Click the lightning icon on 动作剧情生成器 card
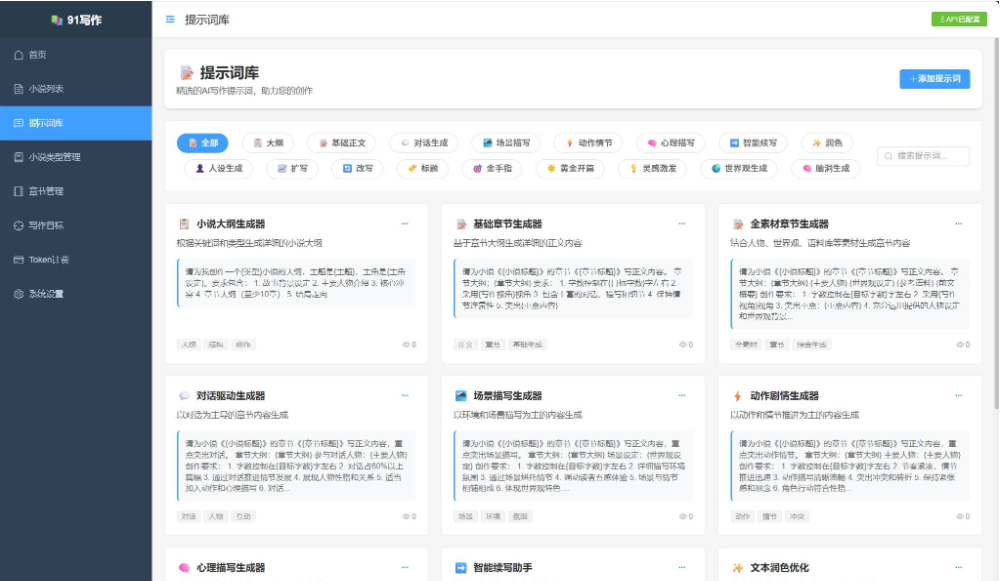 [738, 396]
